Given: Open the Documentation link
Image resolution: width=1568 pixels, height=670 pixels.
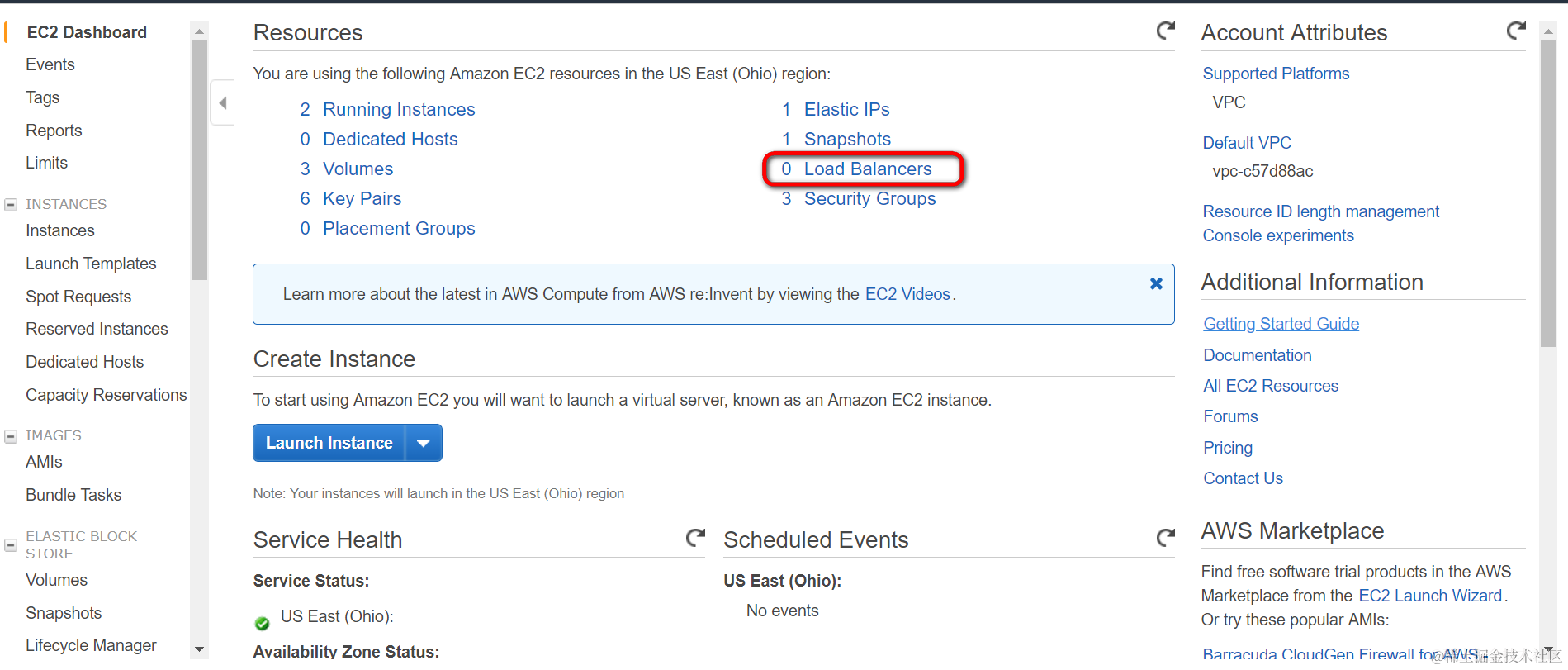Looking at the screenshot, I should (x=1258, y=355).
